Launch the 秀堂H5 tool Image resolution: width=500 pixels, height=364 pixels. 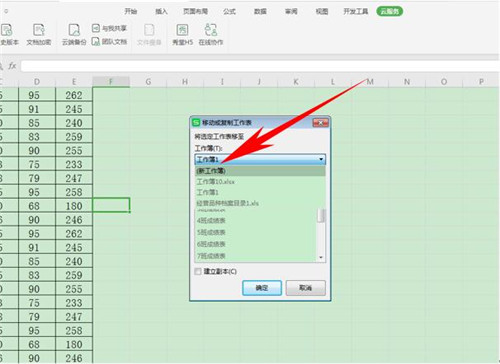(x=182, y=34)
